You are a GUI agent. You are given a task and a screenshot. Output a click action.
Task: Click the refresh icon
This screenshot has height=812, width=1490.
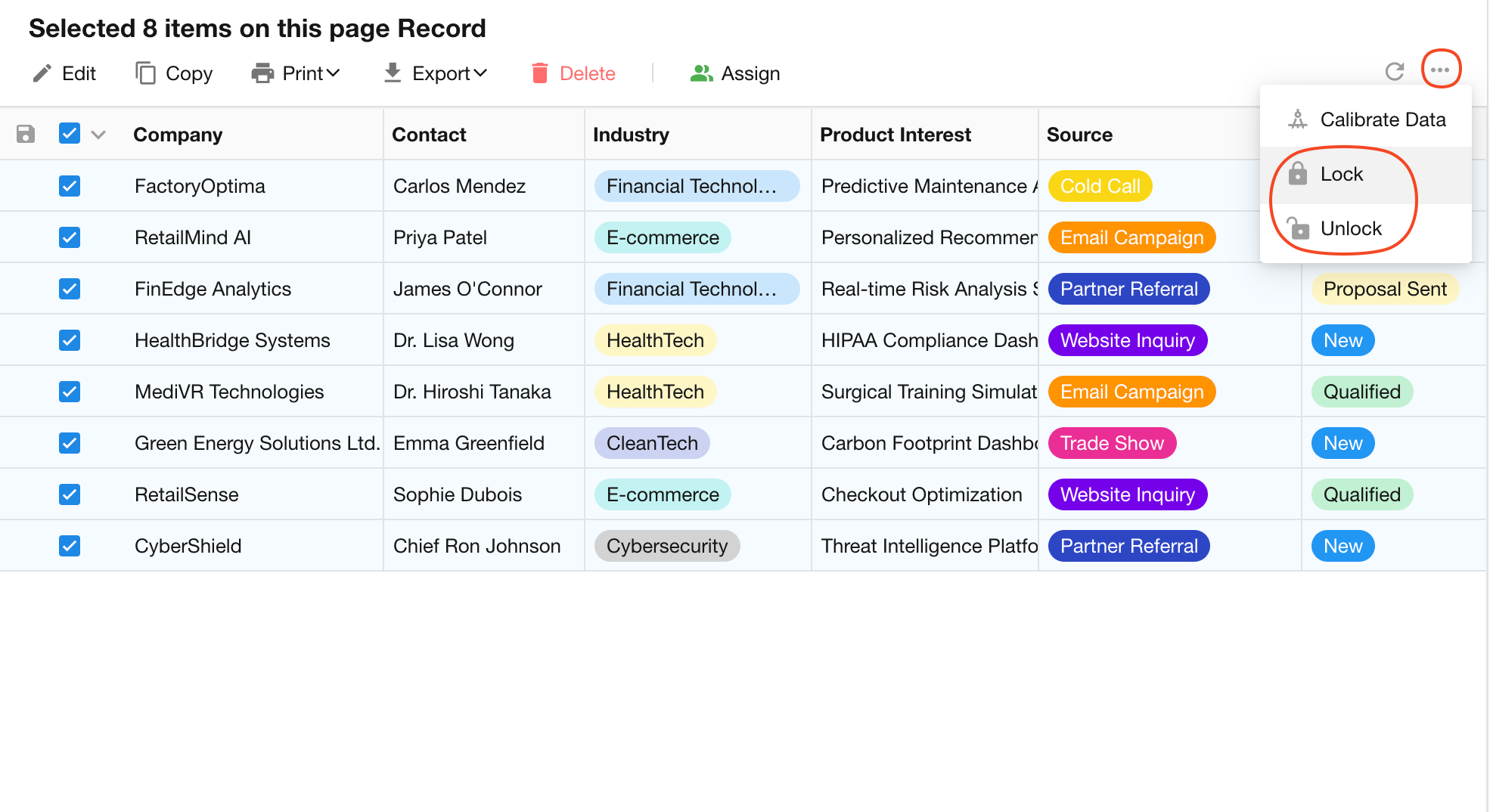click(x=1394, y=72)
